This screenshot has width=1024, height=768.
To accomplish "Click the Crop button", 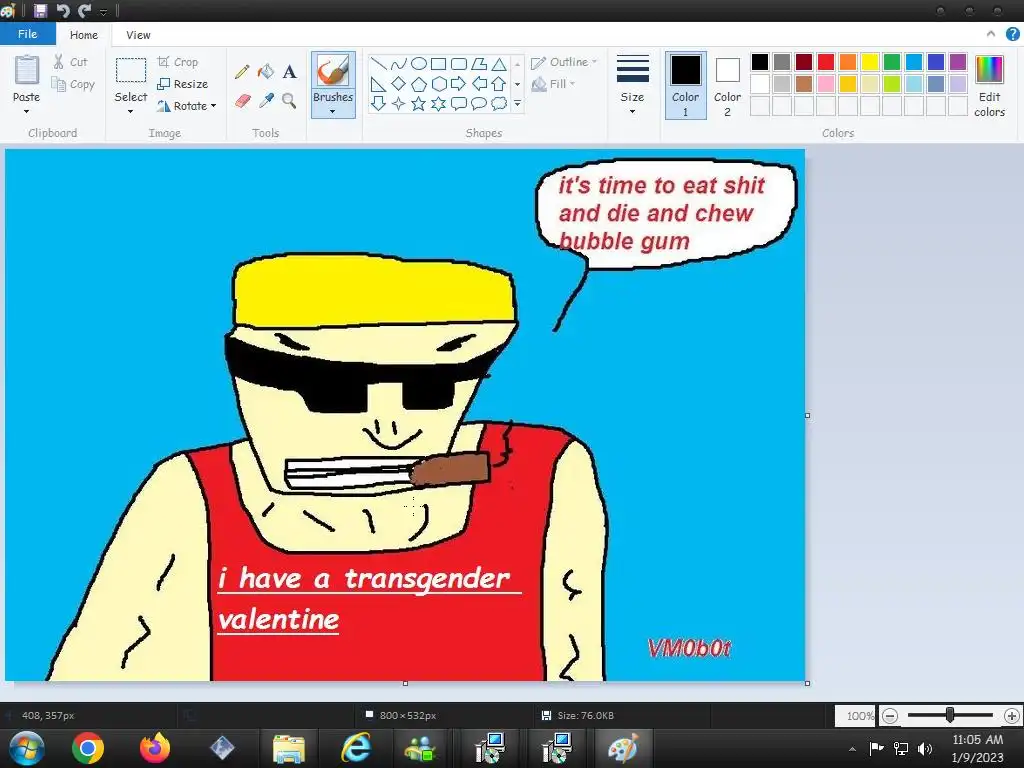I will (x=178, y=62).
